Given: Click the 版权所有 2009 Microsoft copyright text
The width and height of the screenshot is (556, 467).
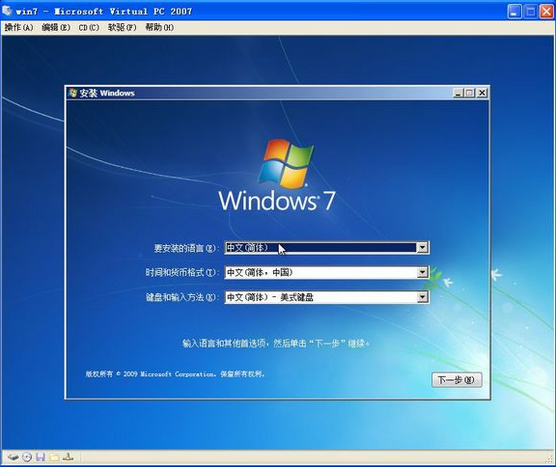Looking at the screenshot, I should pos(175,374).
